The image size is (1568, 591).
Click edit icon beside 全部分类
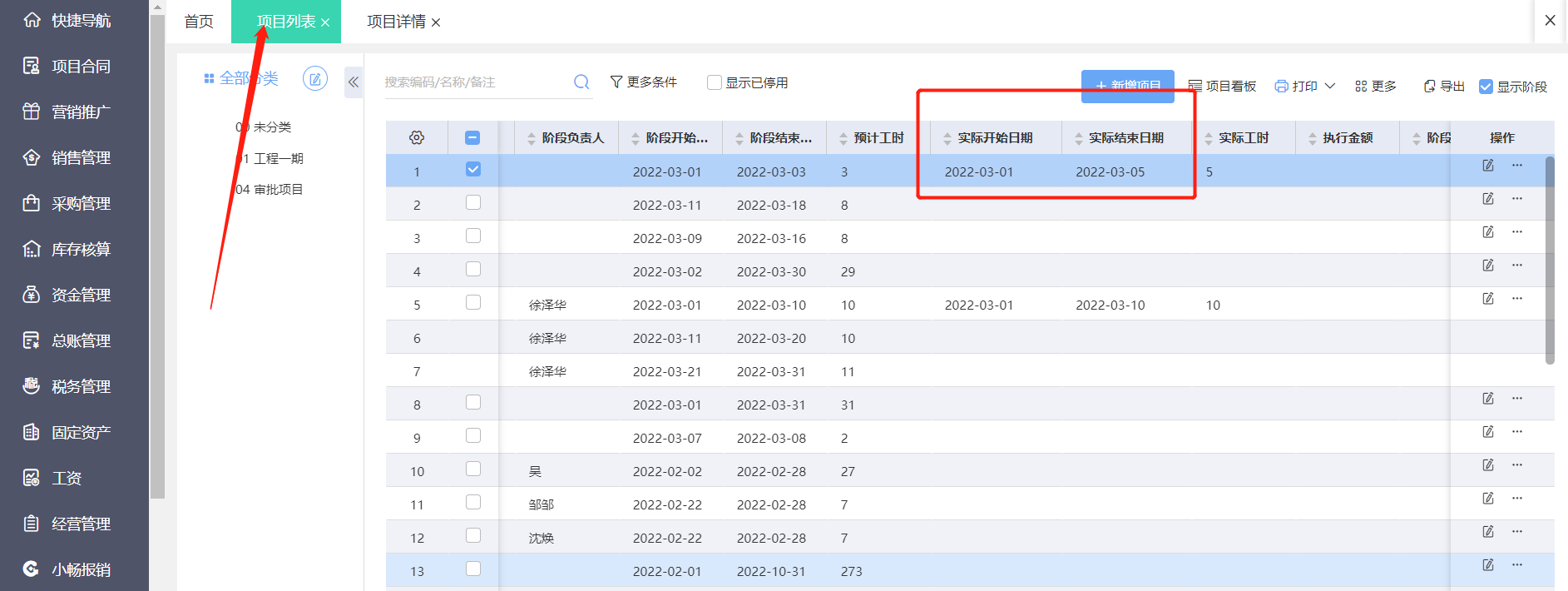point(314,79)
